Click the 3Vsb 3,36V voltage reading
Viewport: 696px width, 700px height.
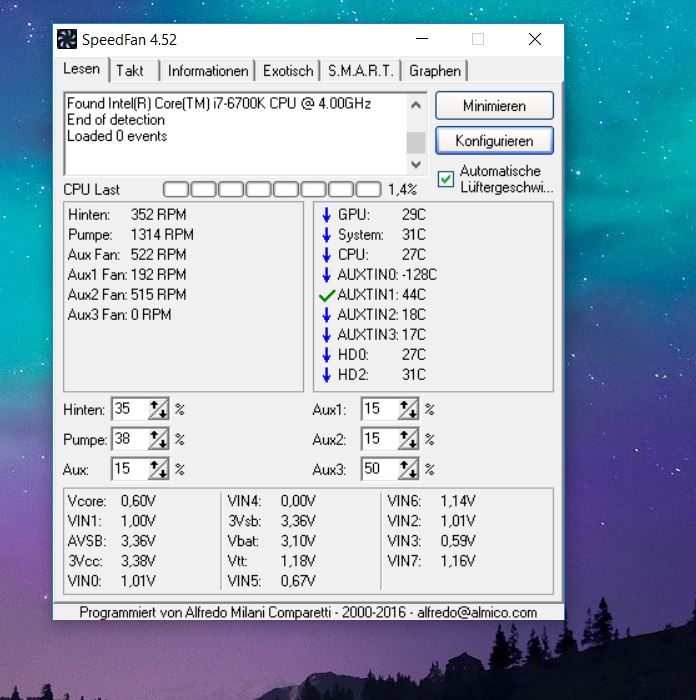click(x=271, y=521)
